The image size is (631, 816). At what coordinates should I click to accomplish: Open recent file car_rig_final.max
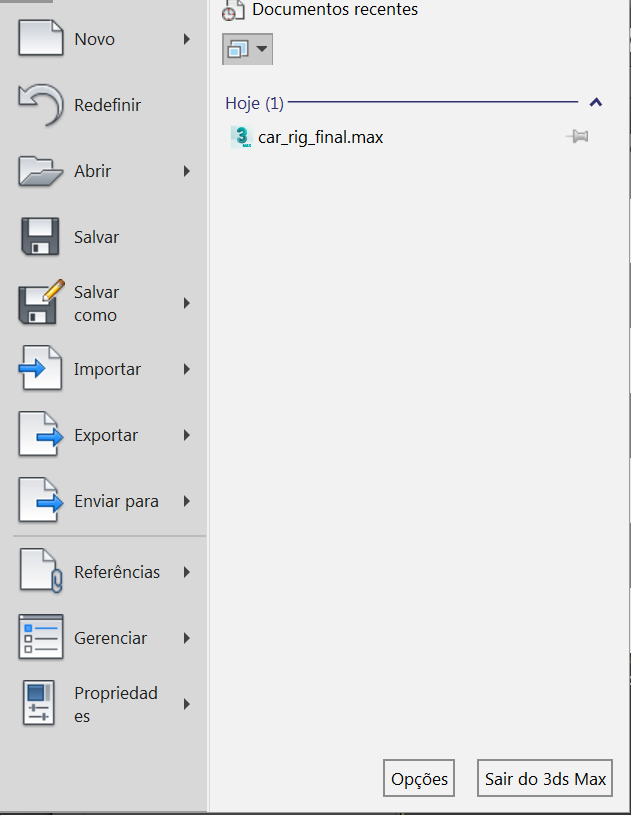pos(320,137)
